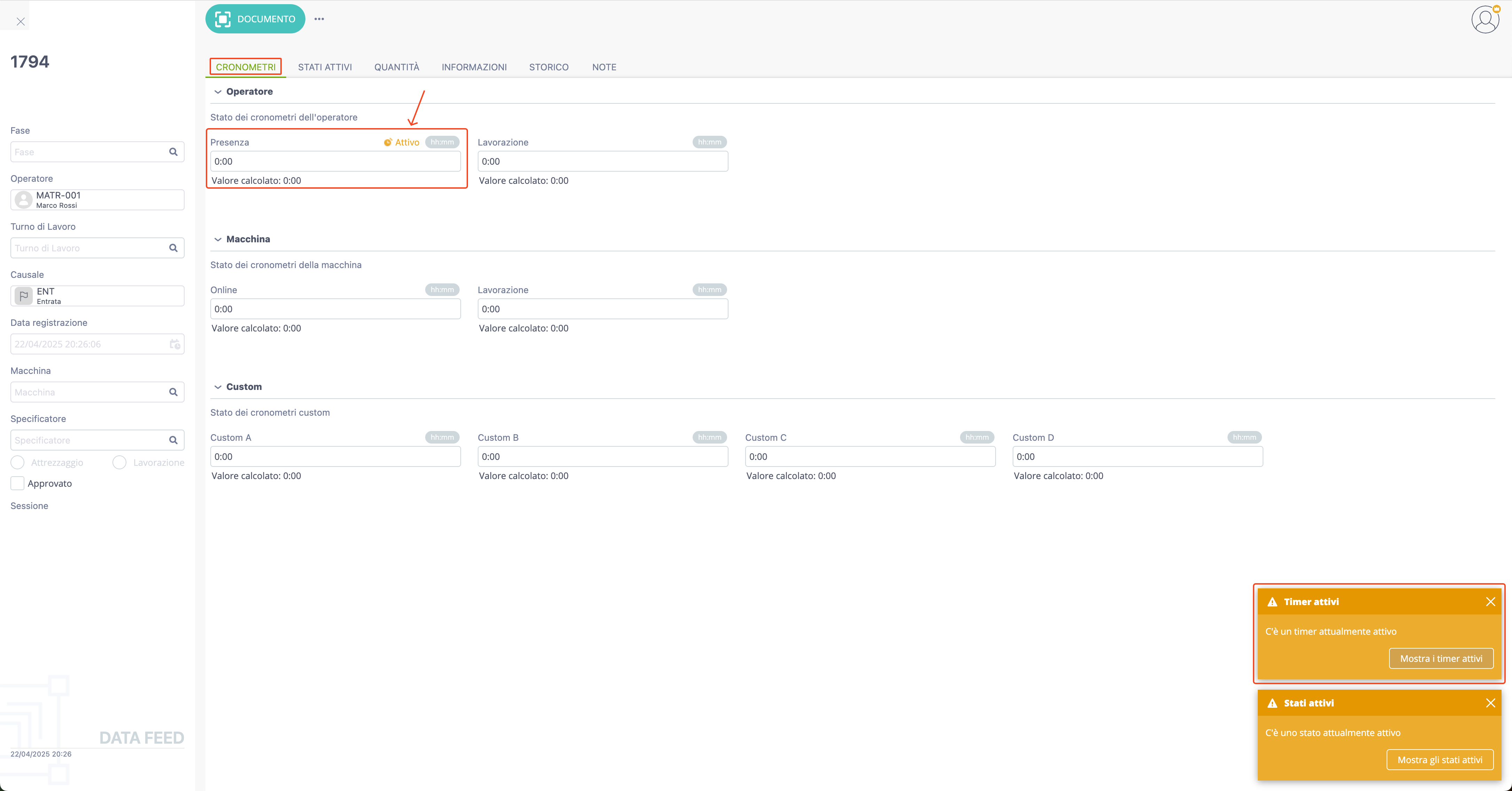Click the Custom D time input
The height and width of the screenshot is (791, 1512).
click(x=1138, y=456)
